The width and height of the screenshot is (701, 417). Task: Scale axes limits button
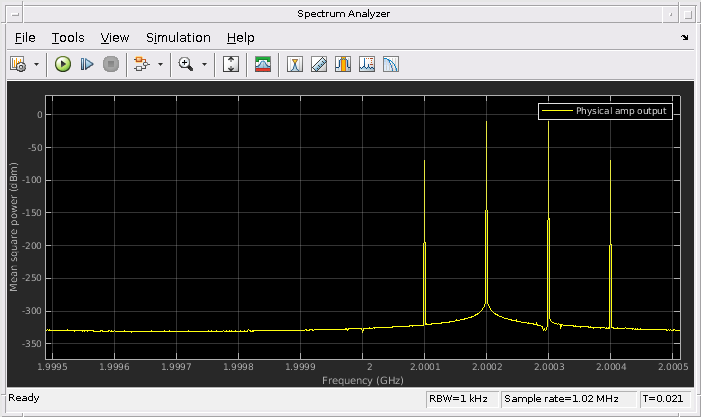tap(231, 64)
